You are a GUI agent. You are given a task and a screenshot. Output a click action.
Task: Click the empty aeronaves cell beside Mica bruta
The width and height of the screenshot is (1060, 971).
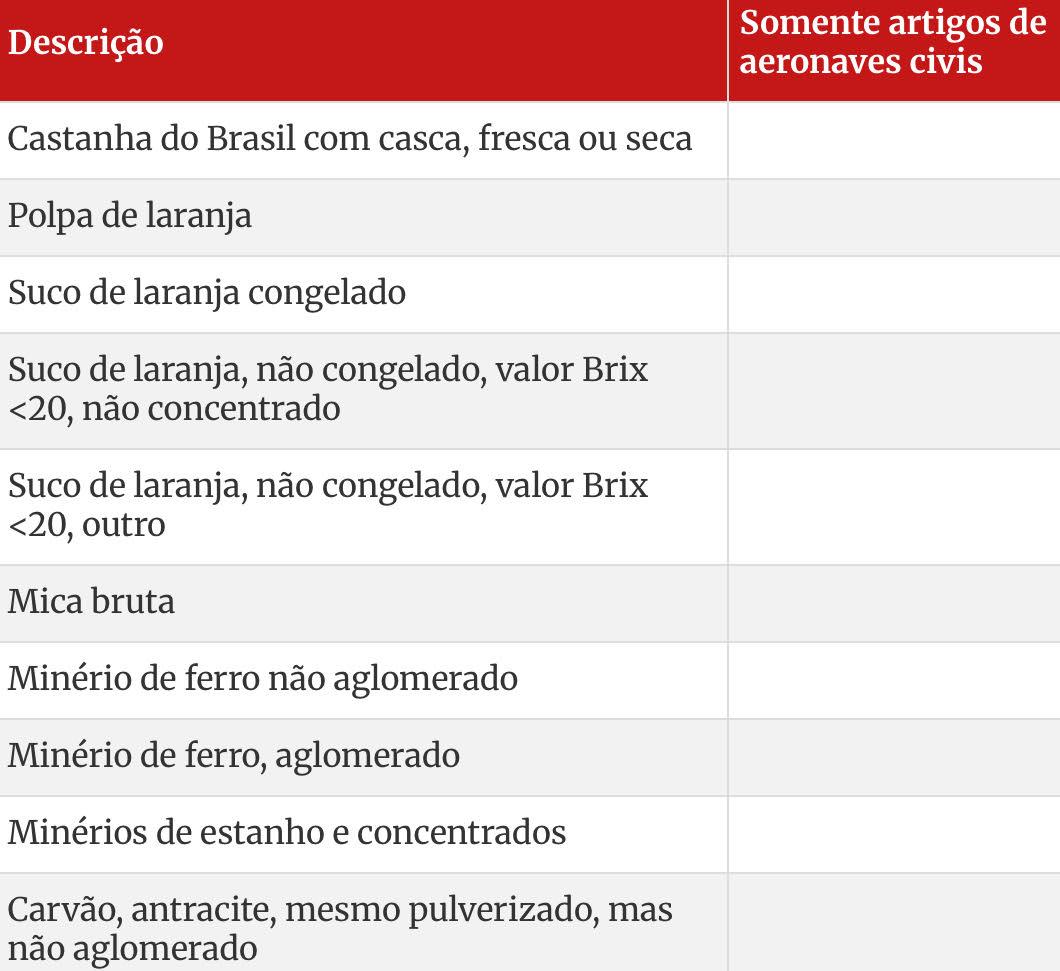[x=893, y=602]
